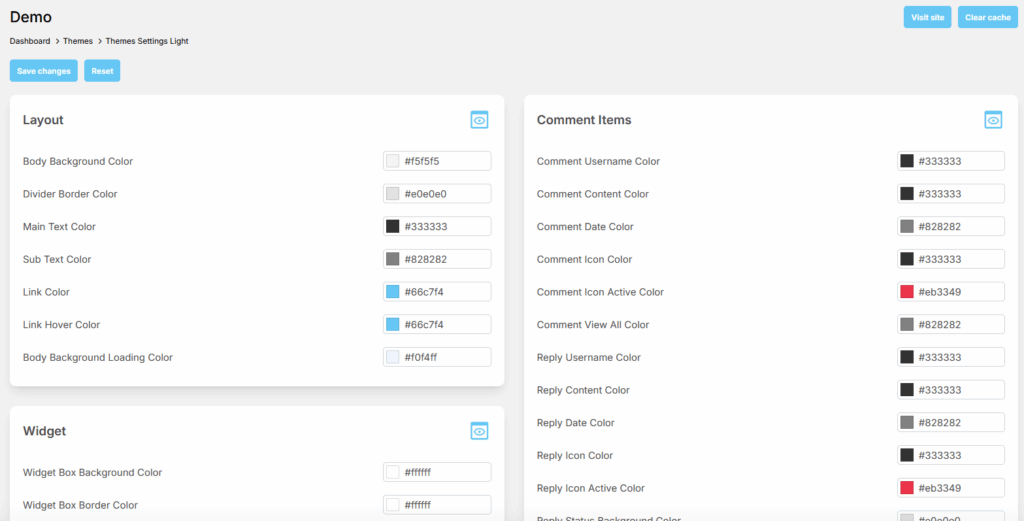This screenshot has width=1024, height=521.
Task: Click the Widget Box Background Color swatch
Action: click(393, 472)
